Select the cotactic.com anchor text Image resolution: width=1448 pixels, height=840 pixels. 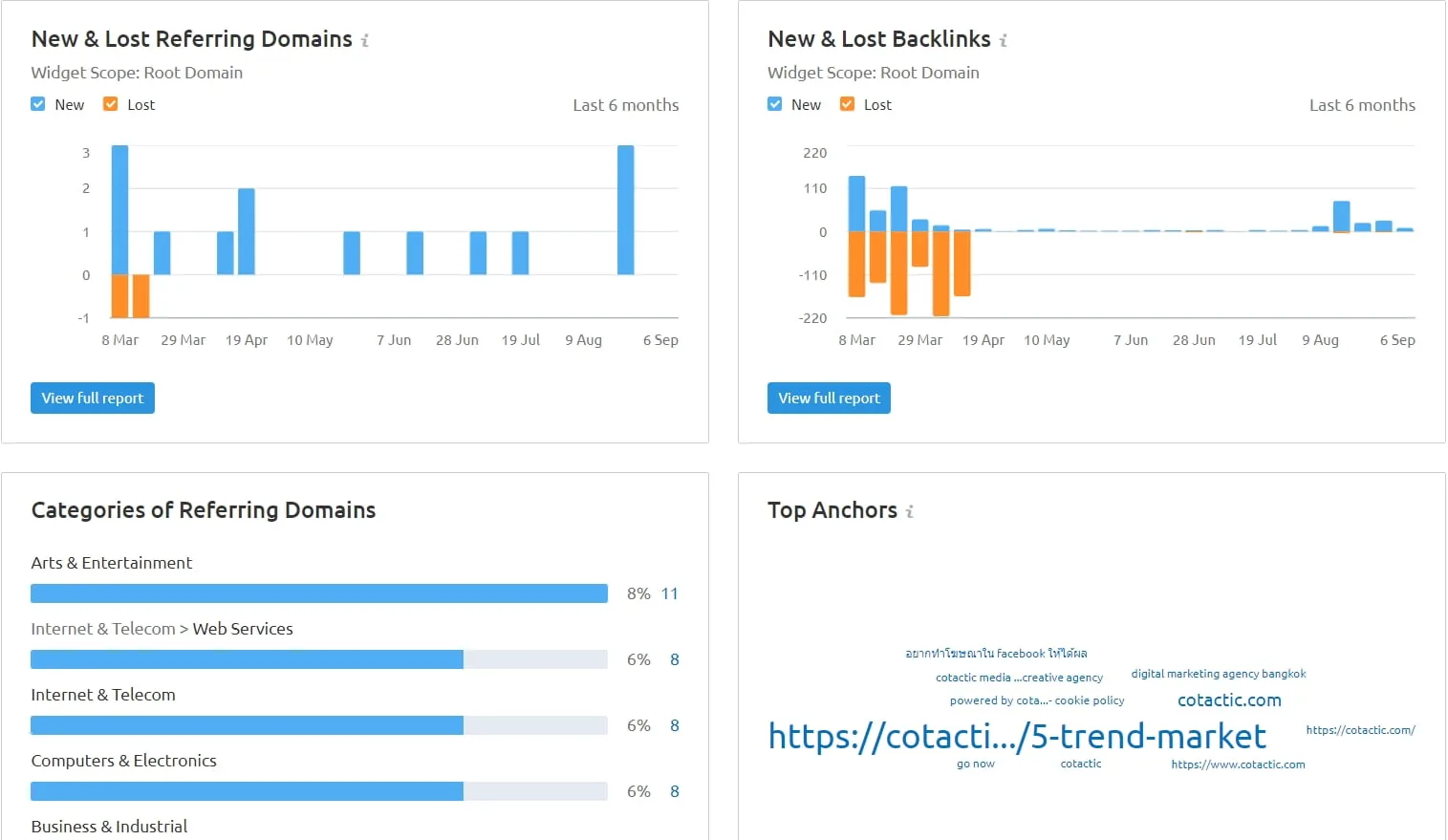click(1229, 700)
